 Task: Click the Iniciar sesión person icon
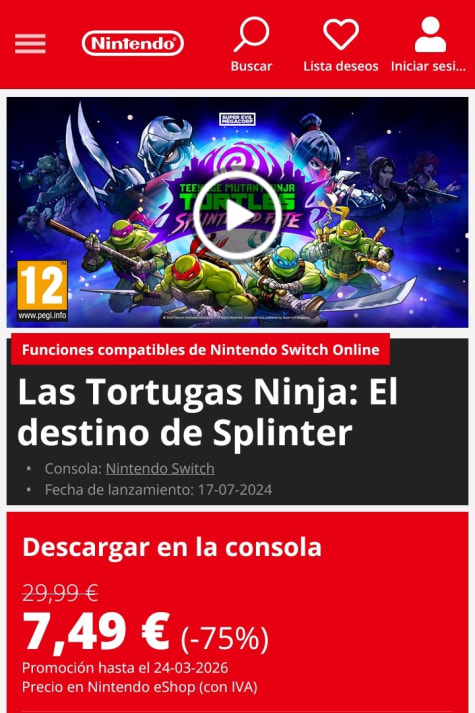tap(430, 34)
